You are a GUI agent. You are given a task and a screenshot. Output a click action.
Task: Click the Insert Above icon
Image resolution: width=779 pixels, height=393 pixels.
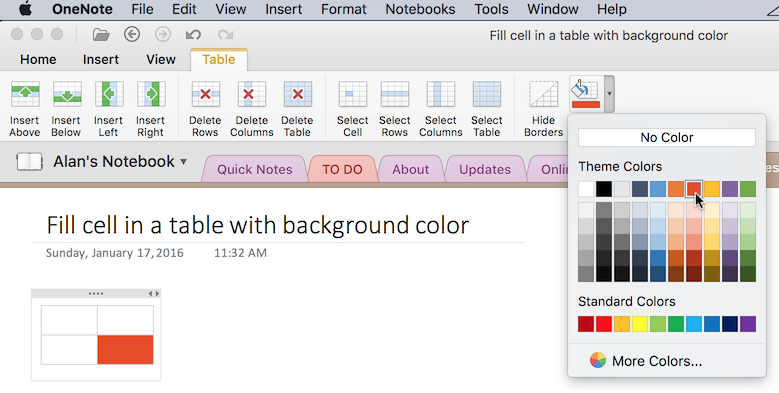(x=25, y=94)
